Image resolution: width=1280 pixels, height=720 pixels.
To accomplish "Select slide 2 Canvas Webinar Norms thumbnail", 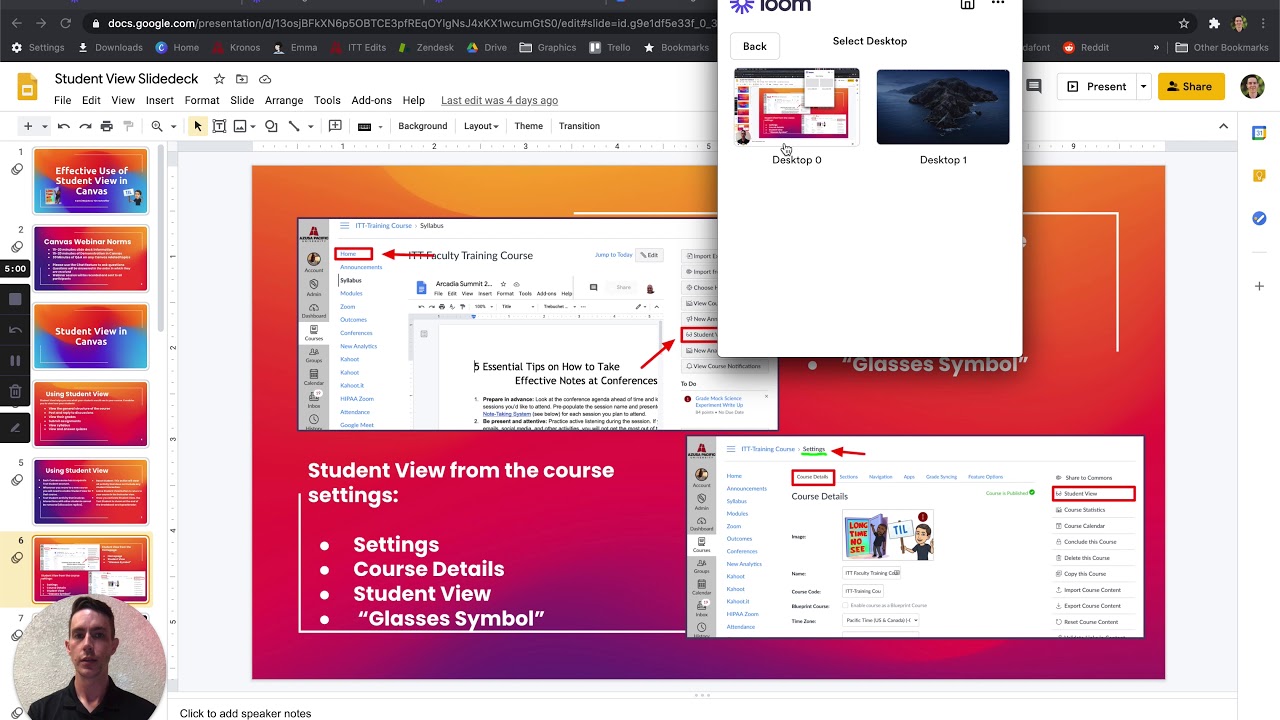I will (91, 258).
